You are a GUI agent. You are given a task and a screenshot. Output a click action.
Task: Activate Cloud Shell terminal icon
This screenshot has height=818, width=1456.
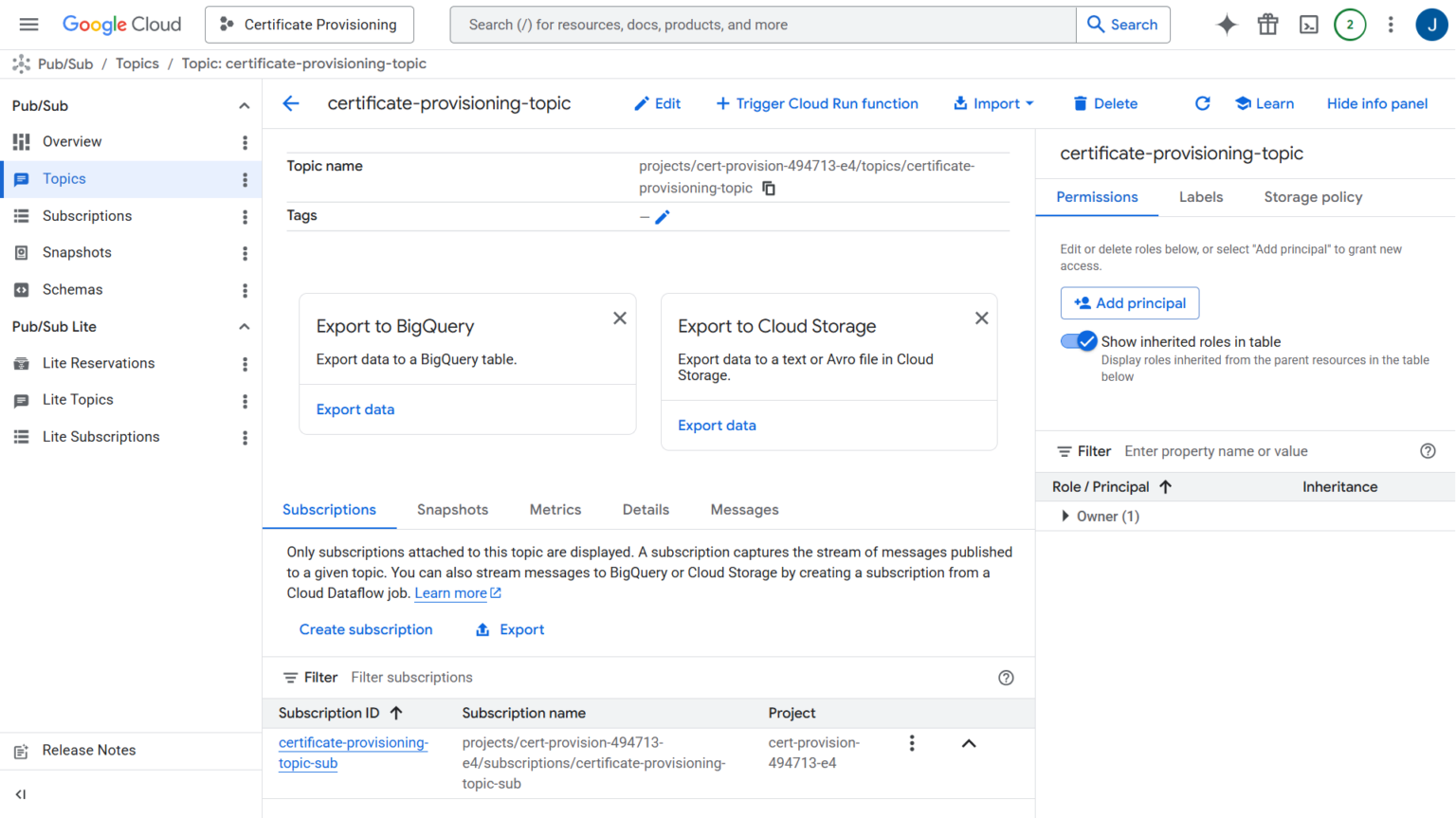click(x=1308, y=25)
